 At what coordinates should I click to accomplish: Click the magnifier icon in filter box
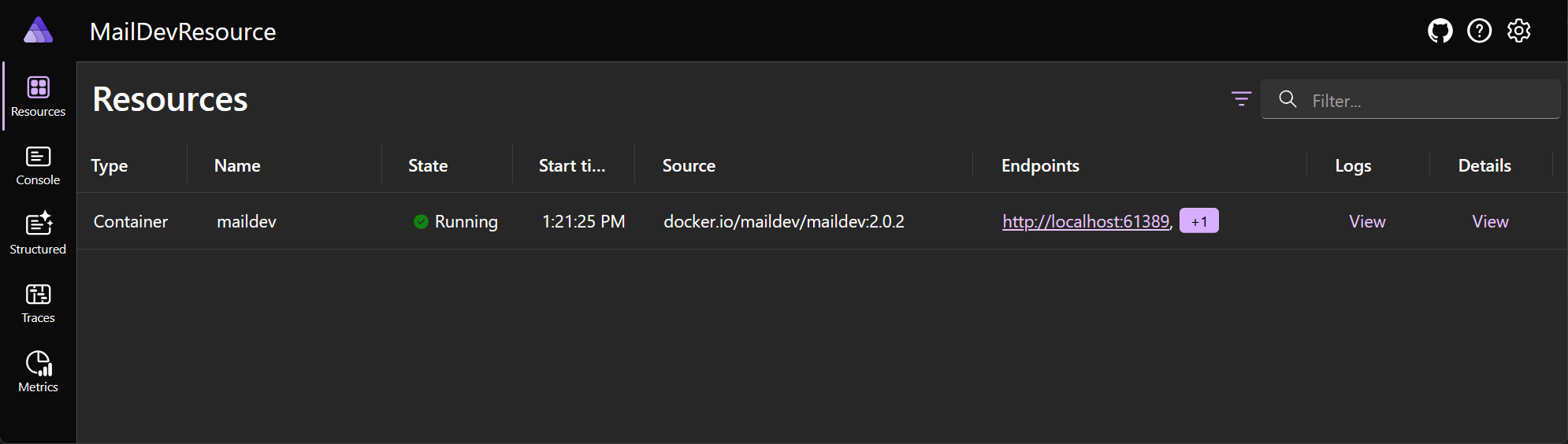pyautogui.click(x=1287, y=99)
